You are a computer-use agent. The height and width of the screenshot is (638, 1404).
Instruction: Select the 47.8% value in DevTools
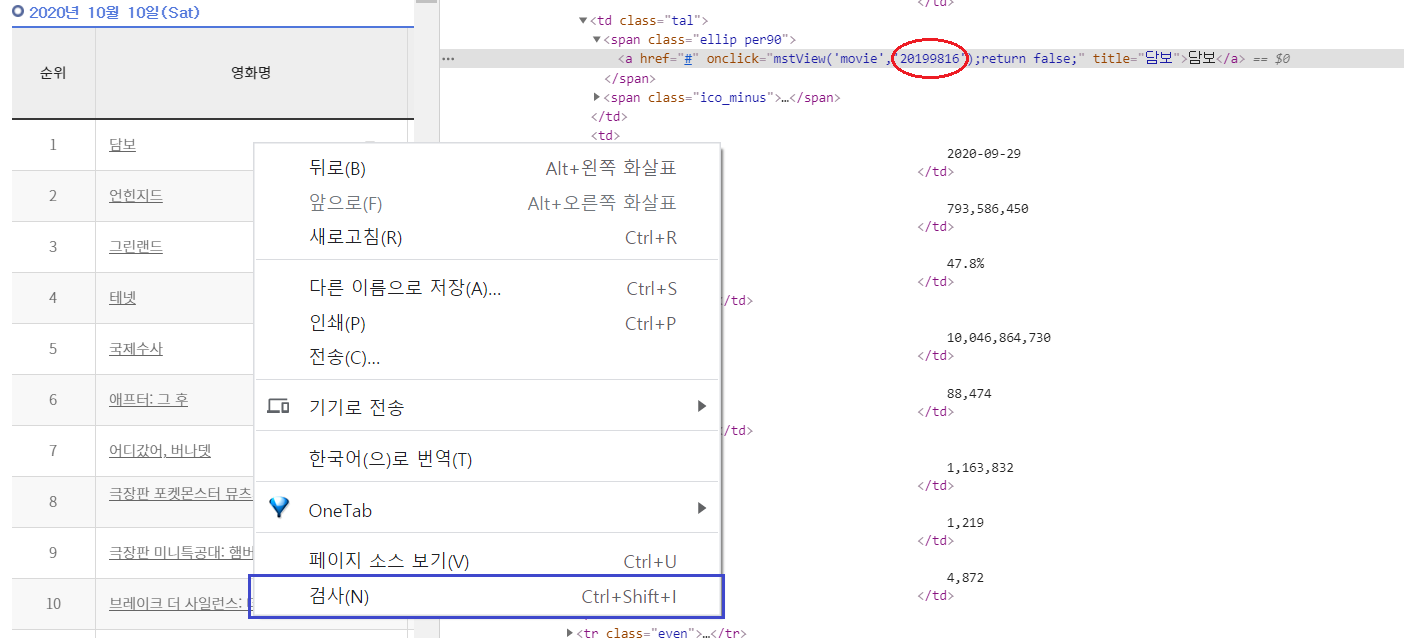point(965,264)
